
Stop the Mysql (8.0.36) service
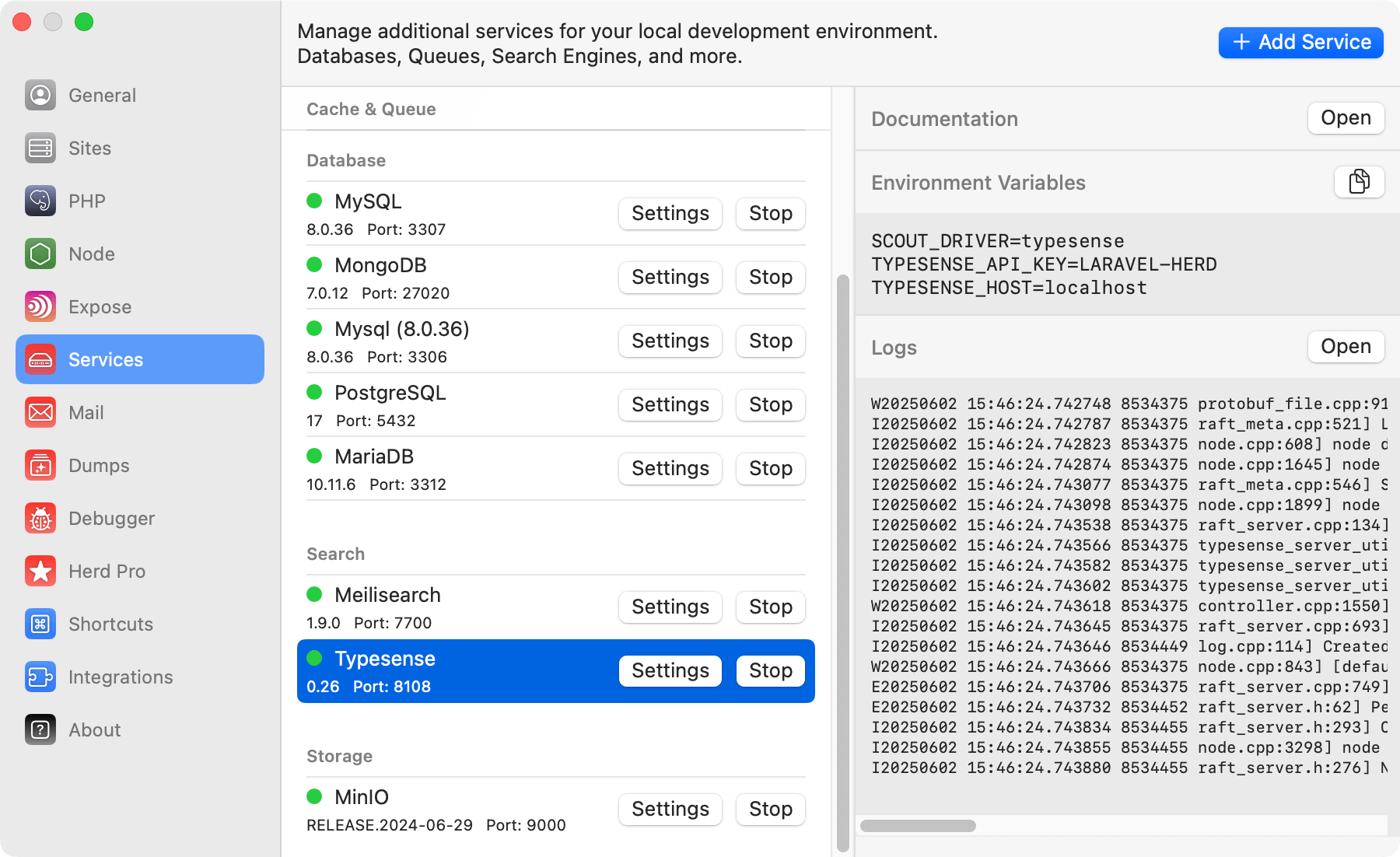click(770, 341)
